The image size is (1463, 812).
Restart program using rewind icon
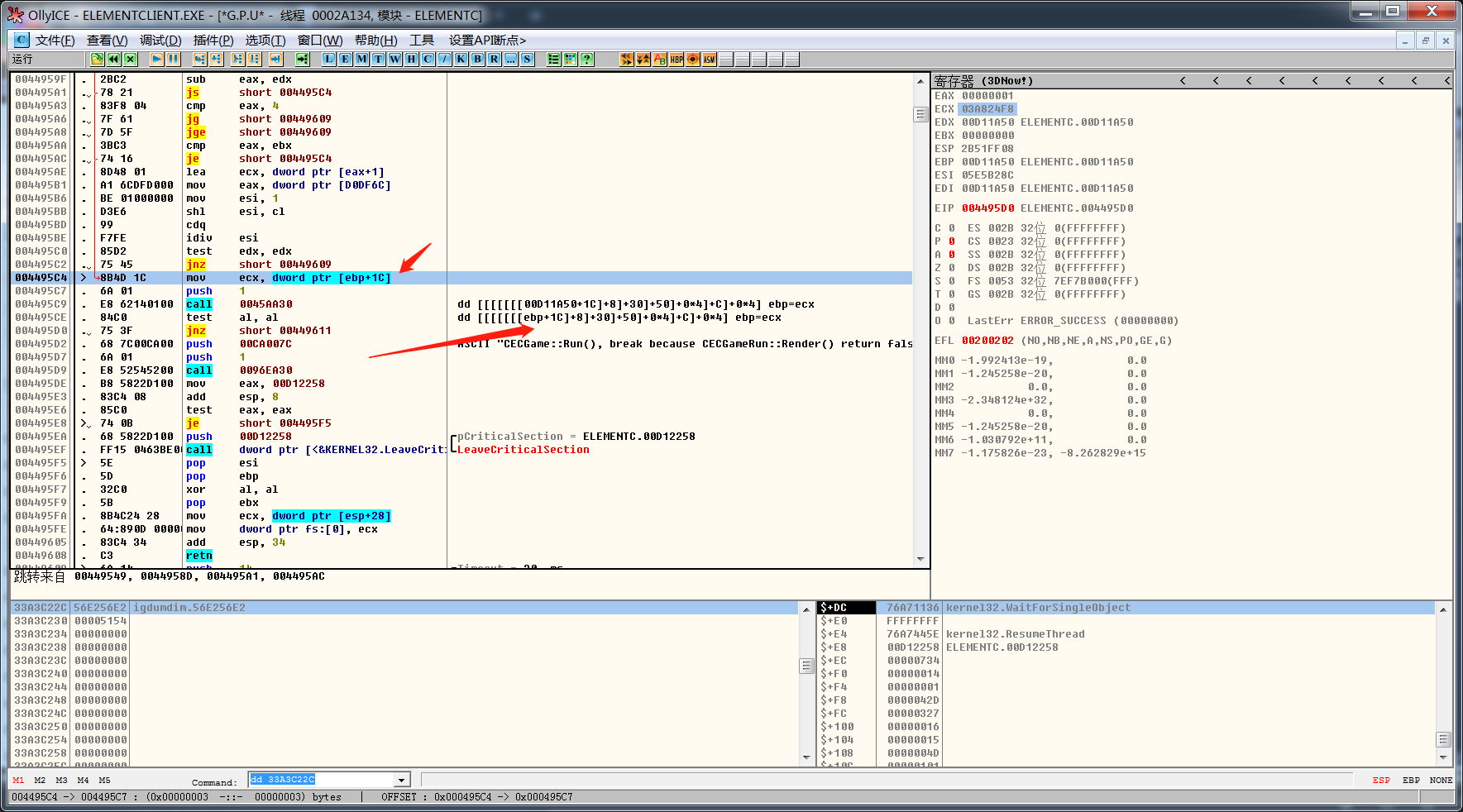(113, 59)
